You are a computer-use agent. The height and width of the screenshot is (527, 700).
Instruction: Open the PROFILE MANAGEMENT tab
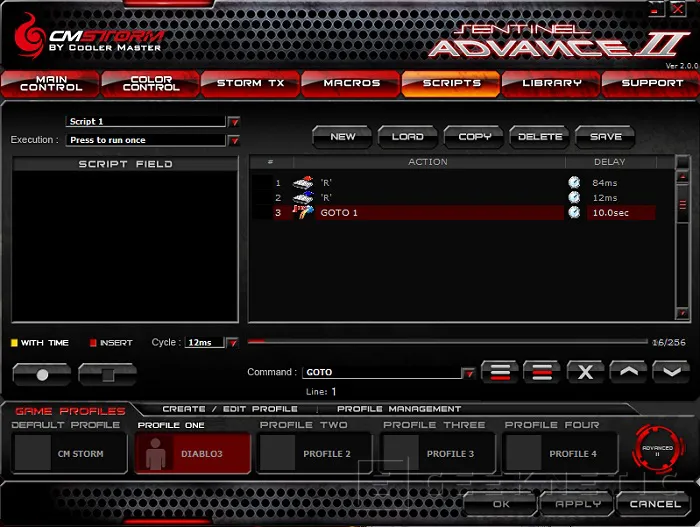pyautogui.click(x=399, y=409)
